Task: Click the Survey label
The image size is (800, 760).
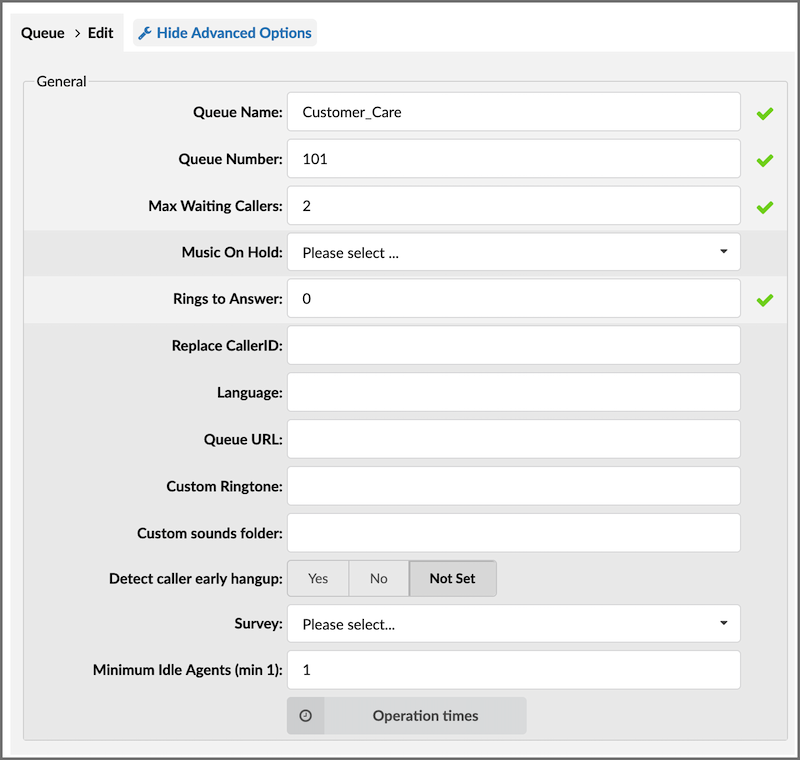Action: 259,624
